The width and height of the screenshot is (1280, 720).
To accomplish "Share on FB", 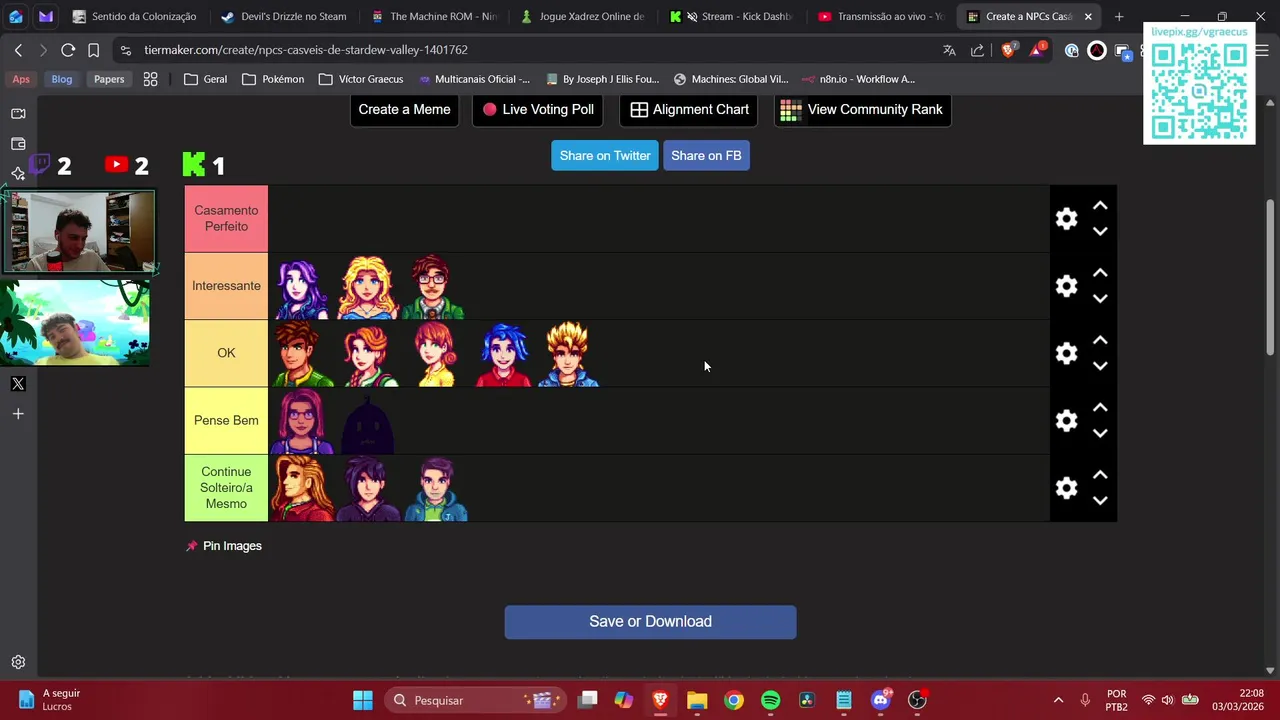I will tap(706, 155).
